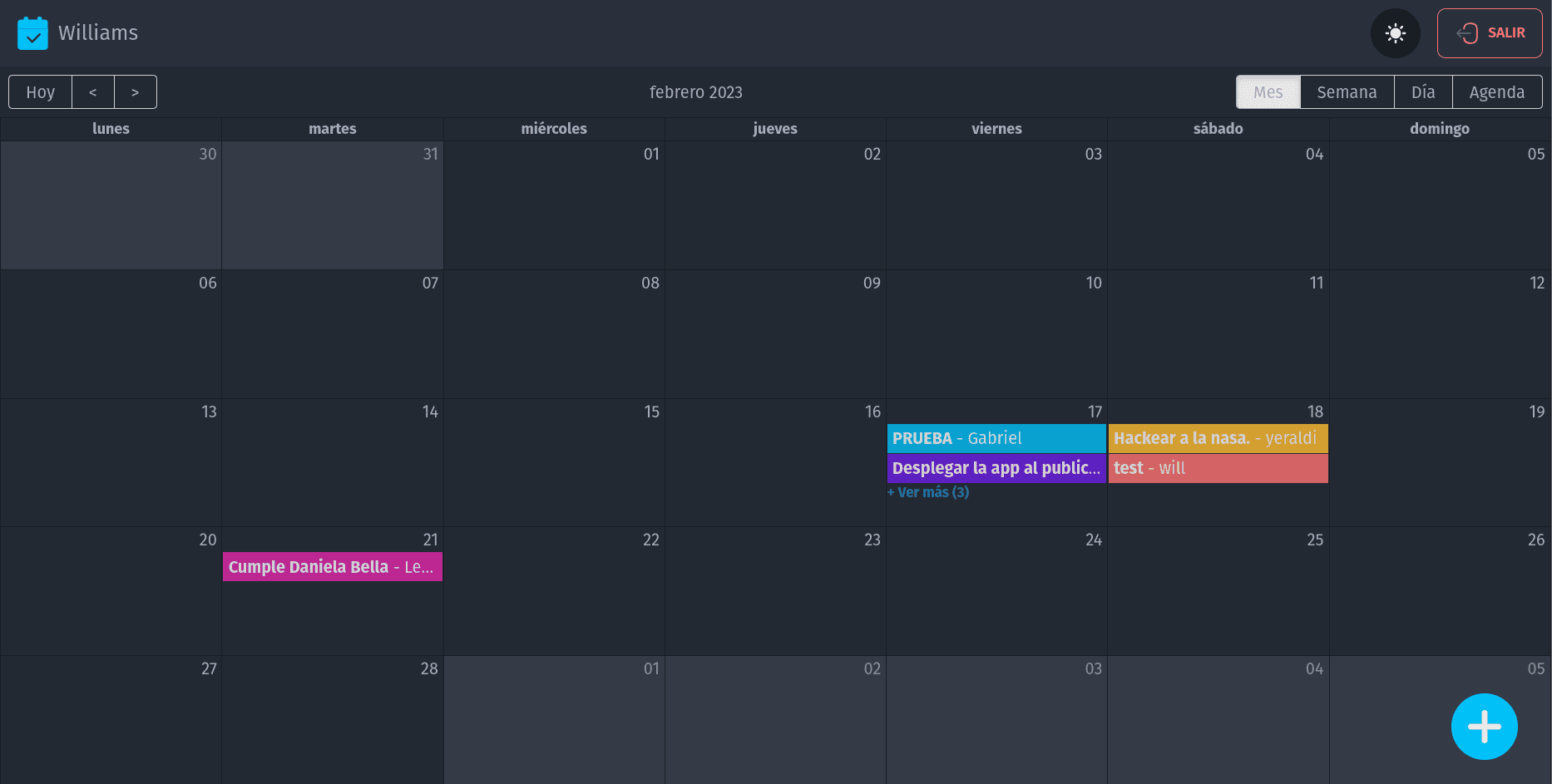Select the Hackear a la nasa event
This screenshot has width=1552, height=784.
(x=1218, y=438)
